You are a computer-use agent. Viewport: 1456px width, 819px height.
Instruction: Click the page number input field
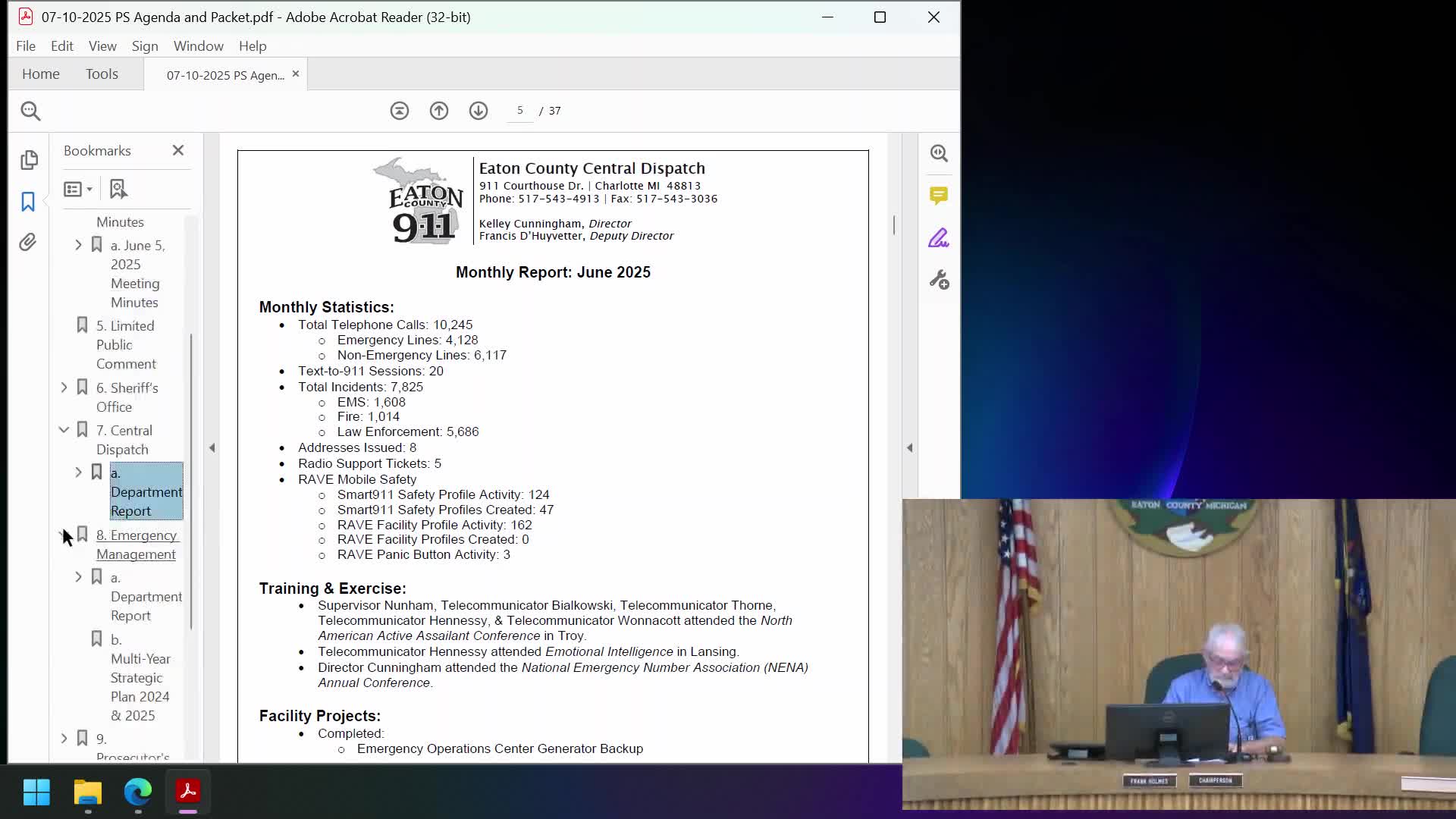pyautogui.click(x=520, y=111)
